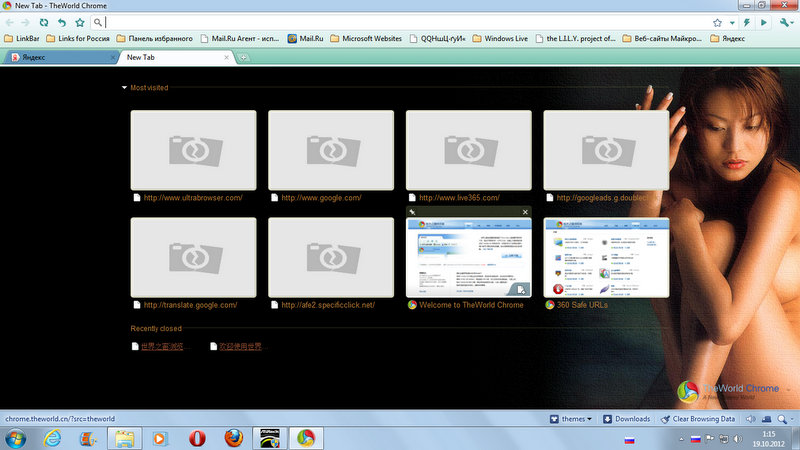Open Панель избранного bookmark folder
Image resolution: width=800 pixels, height=450 pixels.
(155, 38)
